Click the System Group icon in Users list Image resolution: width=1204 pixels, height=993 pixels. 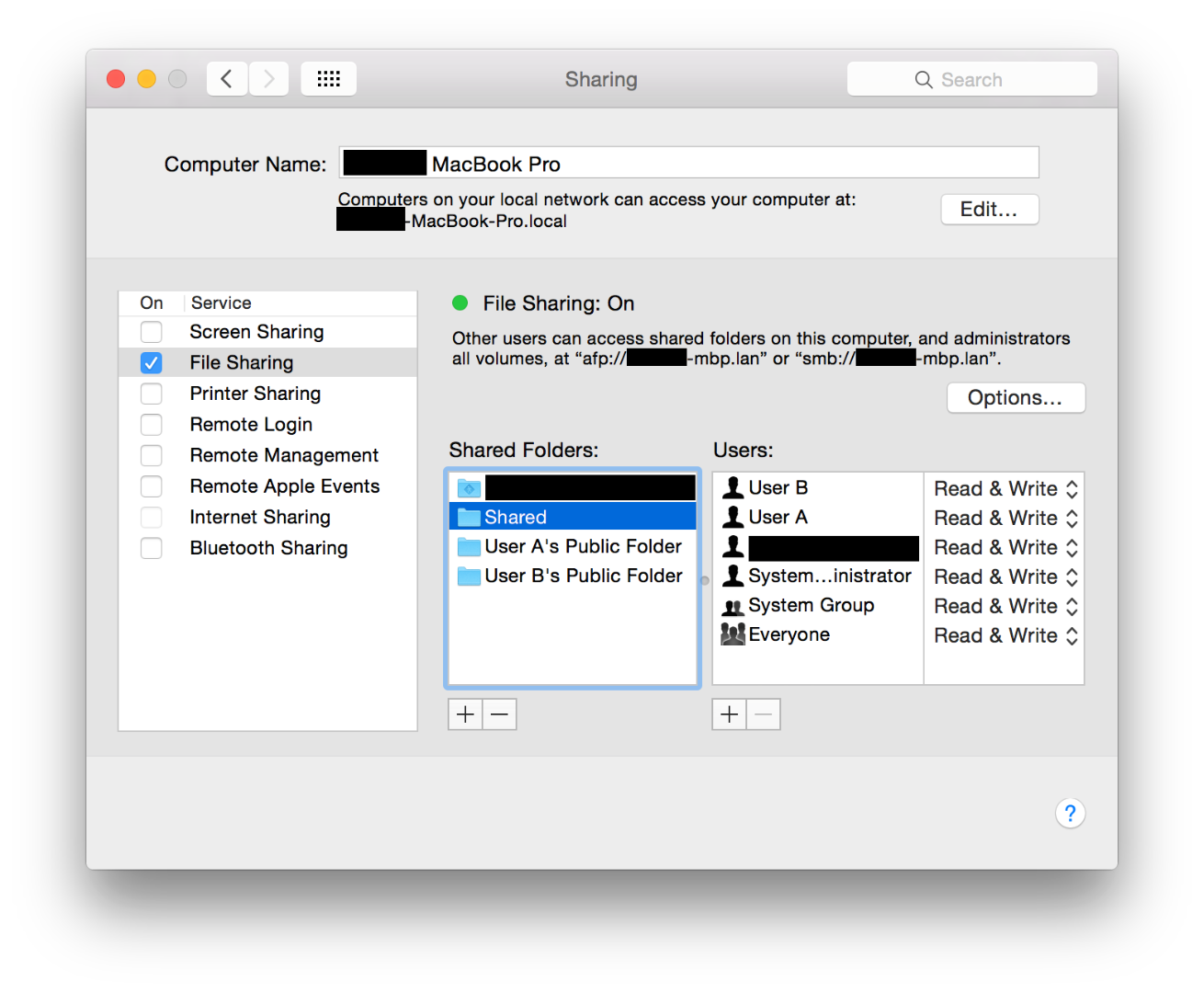(x=732, y=605)
